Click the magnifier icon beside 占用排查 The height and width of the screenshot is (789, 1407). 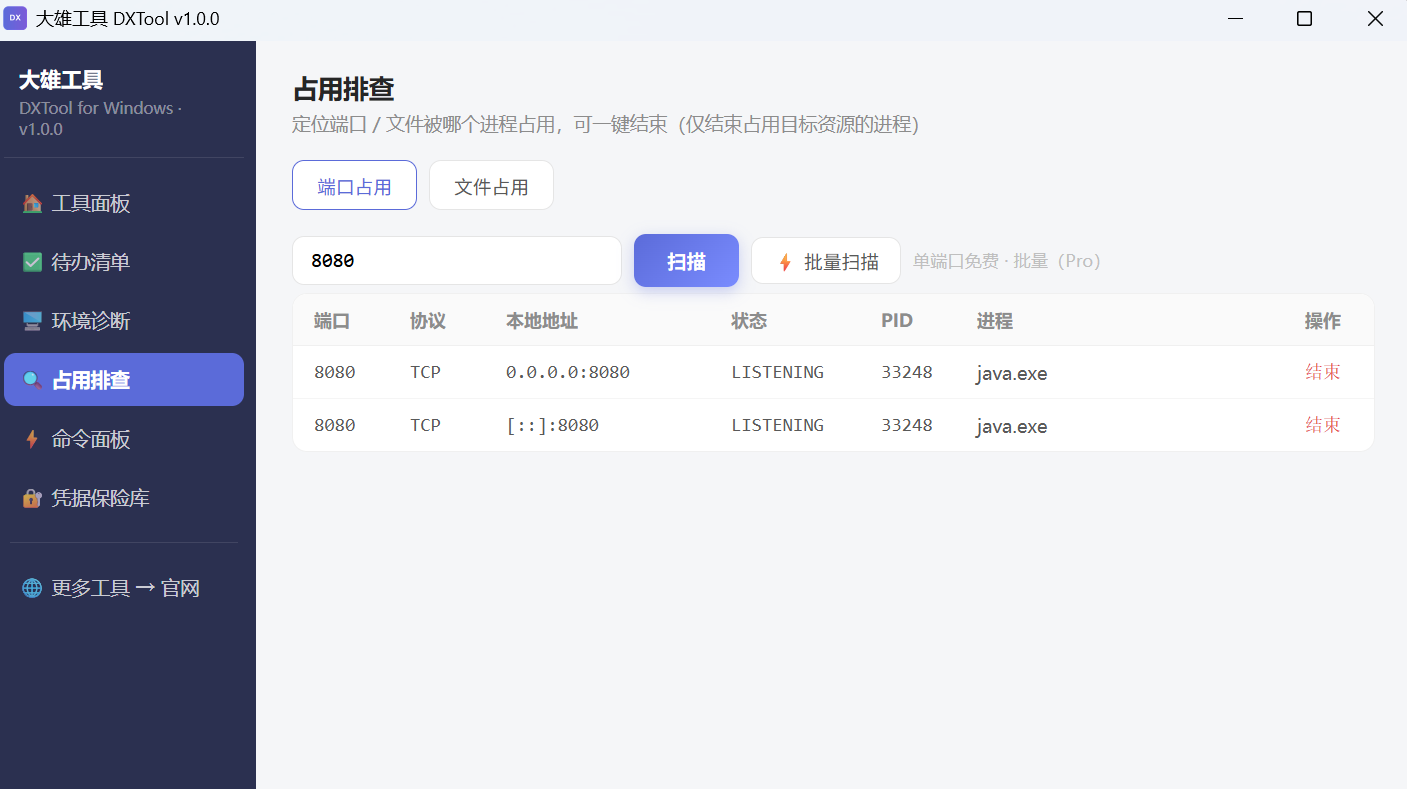click(32, 380)
